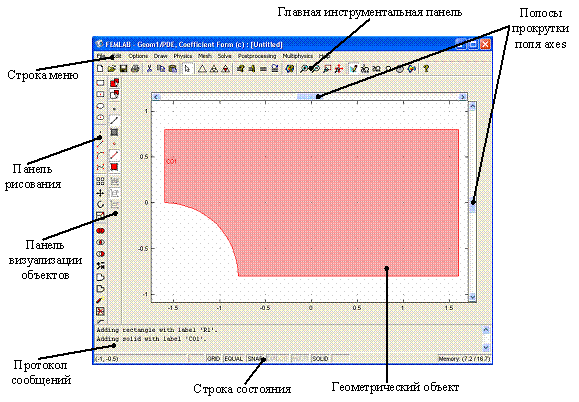Open the Postprocessing menu

(257, 56)
